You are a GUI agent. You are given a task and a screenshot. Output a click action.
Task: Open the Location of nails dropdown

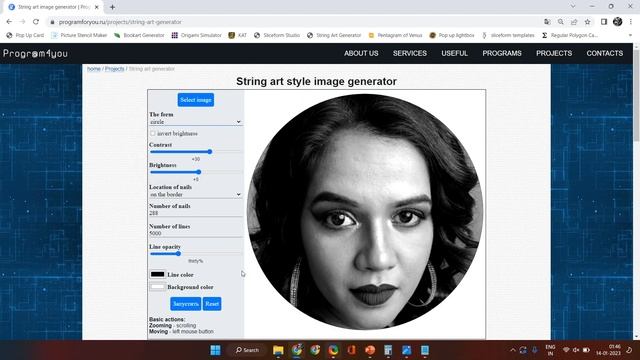pos(196,194)
